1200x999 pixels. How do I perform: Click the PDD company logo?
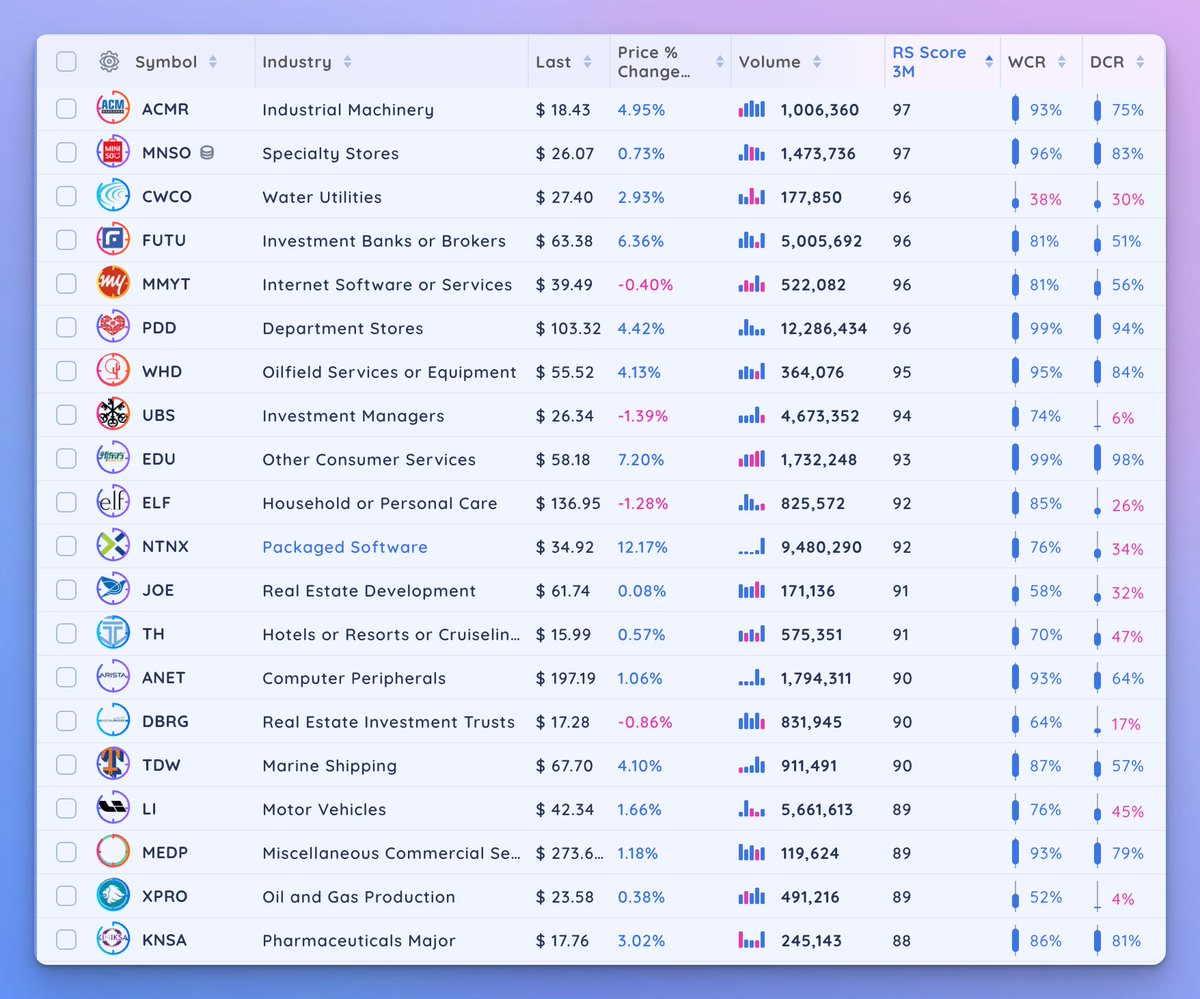tap(113, 328)
